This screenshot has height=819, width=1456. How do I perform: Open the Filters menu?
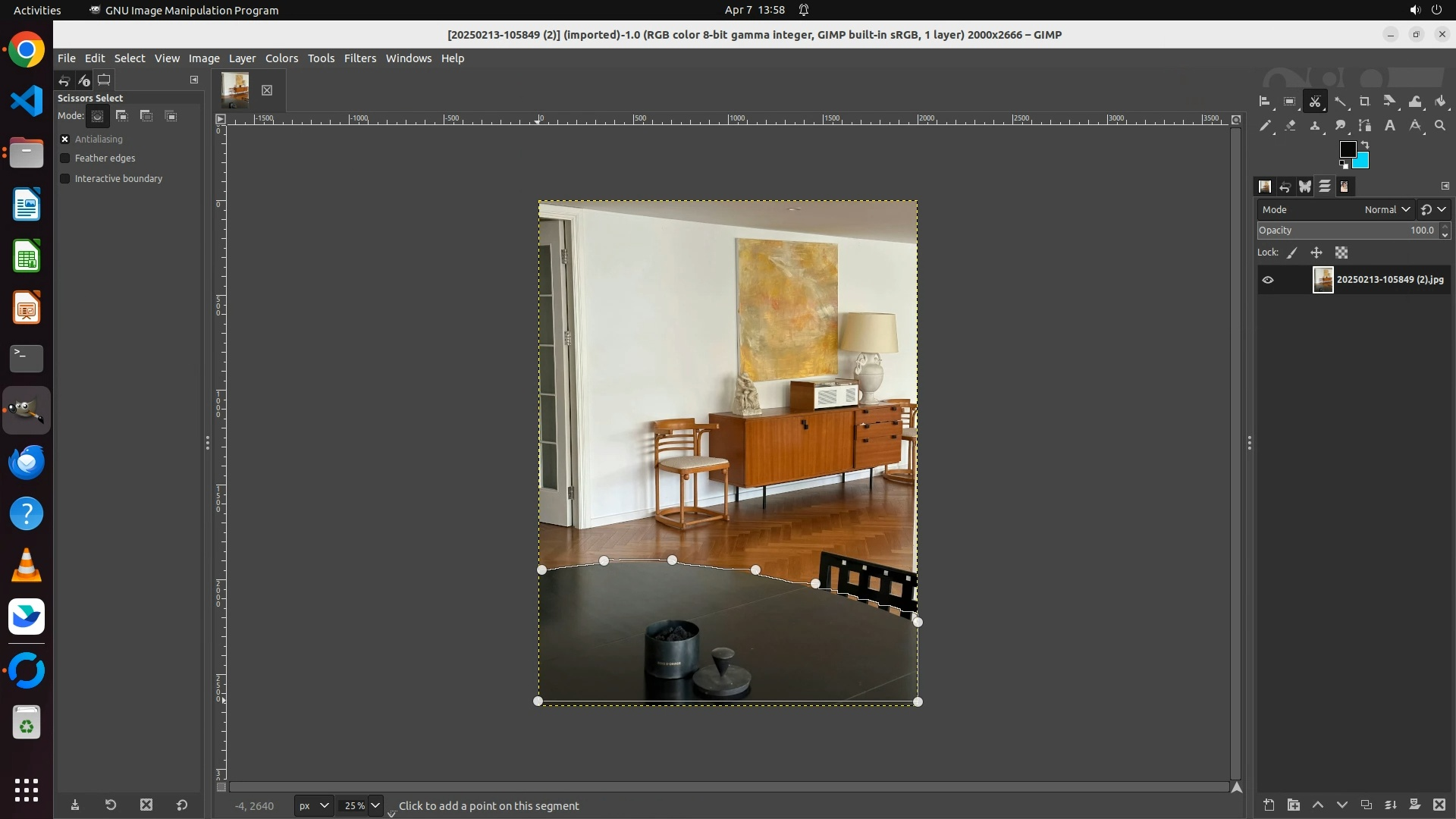click(x=359, y=58)
